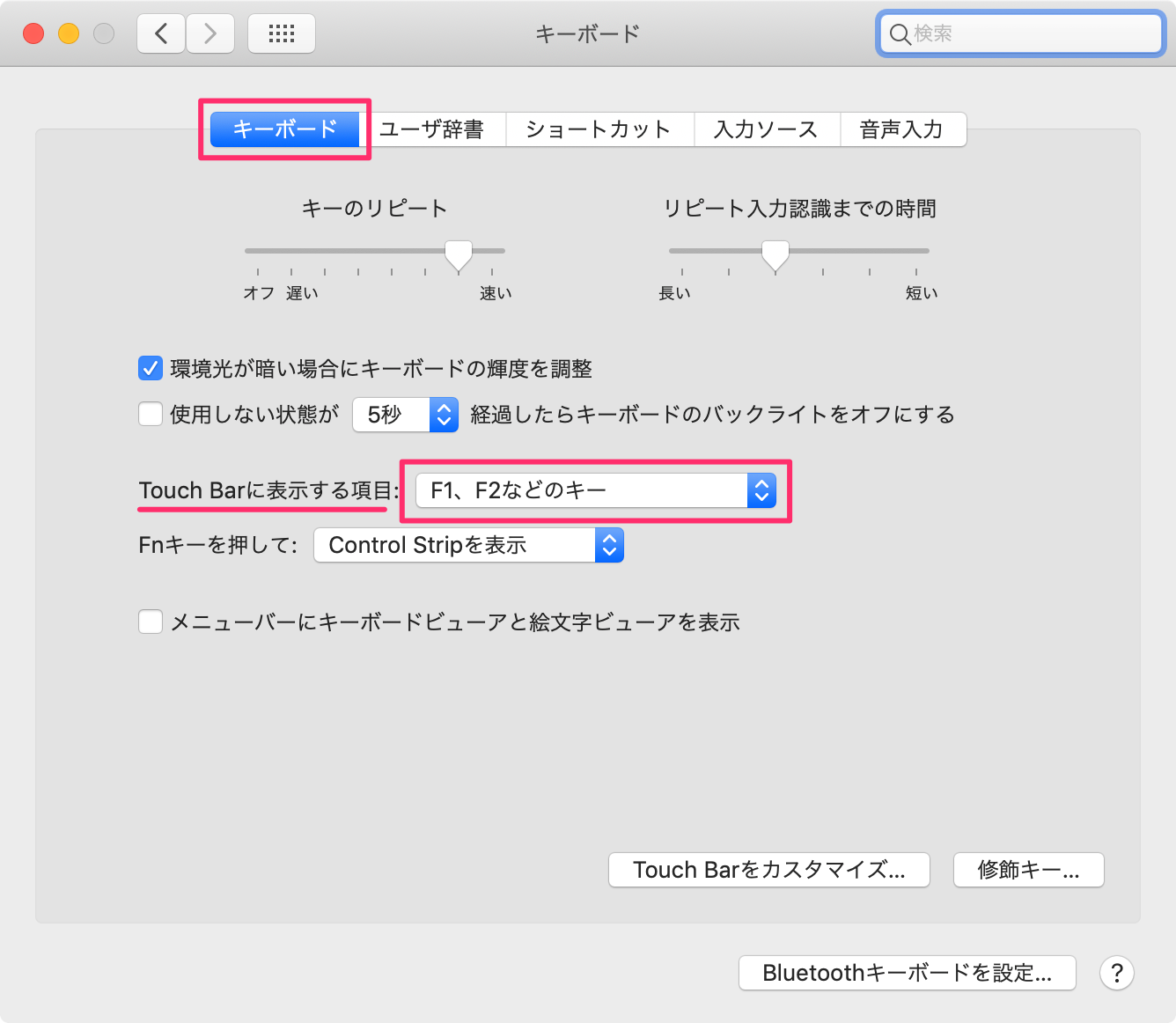Screen dimensions: 1176x1023
Task: Click Bluetoothキーボードを設定… button
Action: pyautogui.click(x=908, y=973)
